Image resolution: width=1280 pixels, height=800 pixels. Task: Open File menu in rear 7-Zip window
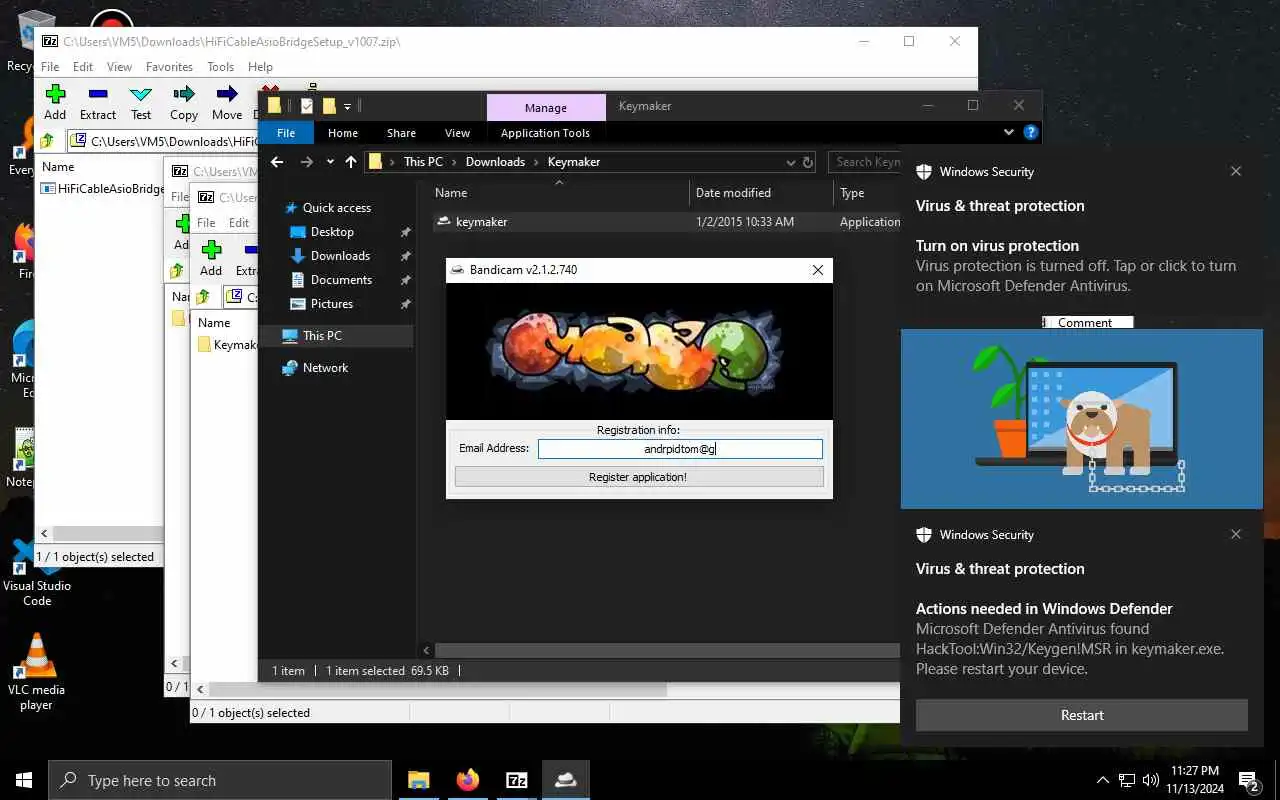pos(49,67)
